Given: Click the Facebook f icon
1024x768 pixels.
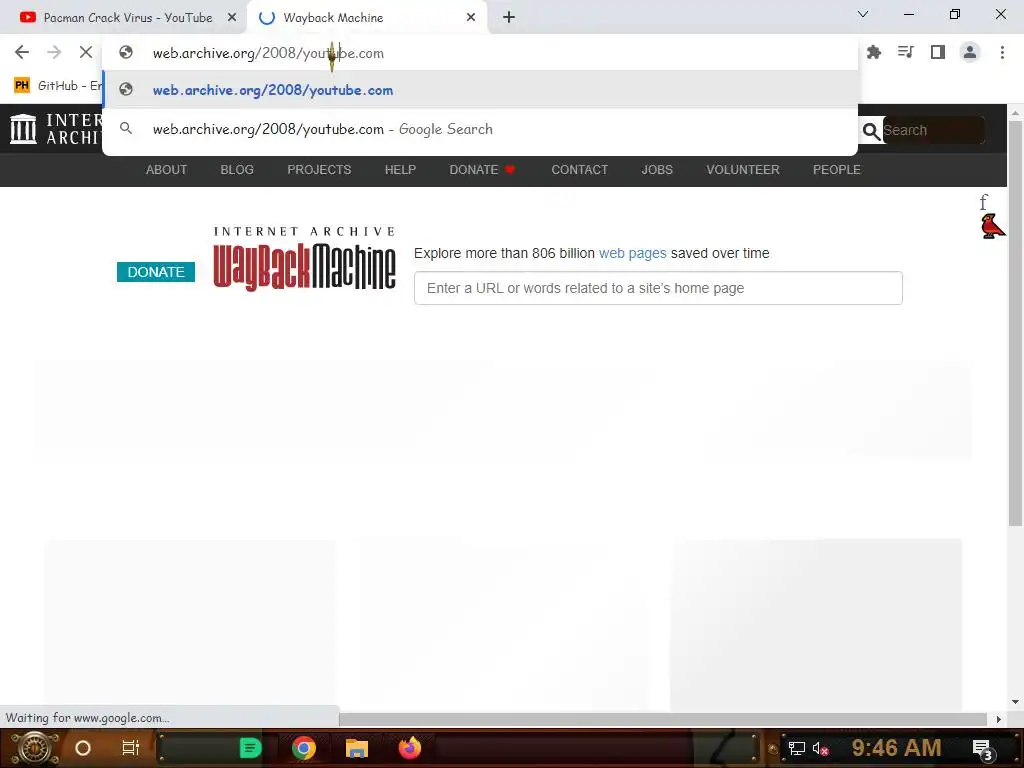Looking at the screenshot, I should [x=984, y=202].
